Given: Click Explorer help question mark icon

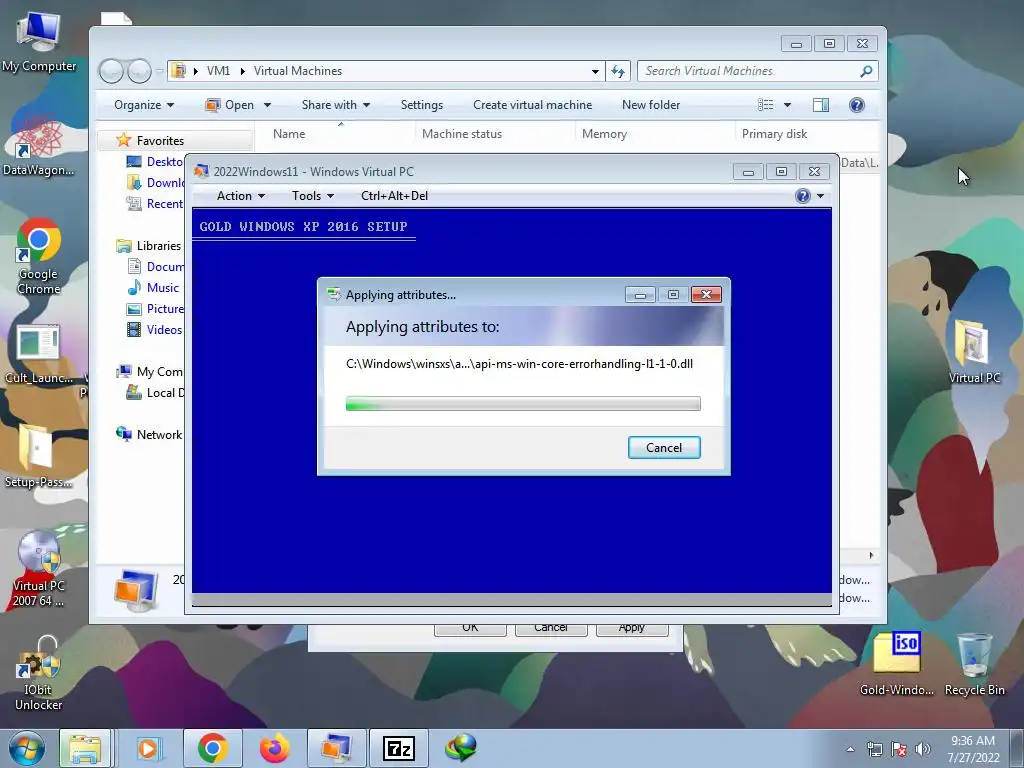Looking at the screenshot, I should click(x=857, y=105).
